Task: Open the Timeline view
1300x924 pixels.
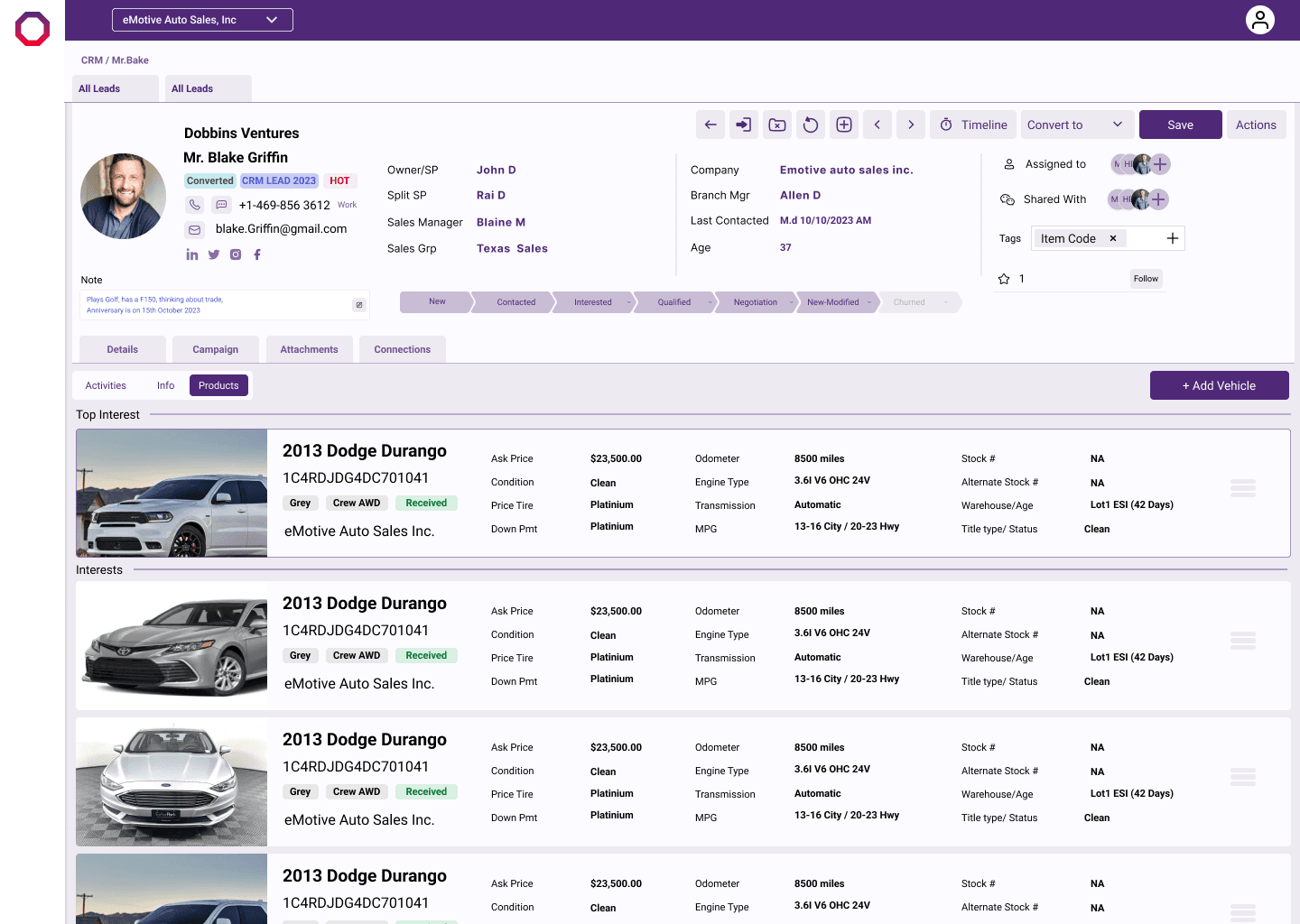Action: [973, 125]
